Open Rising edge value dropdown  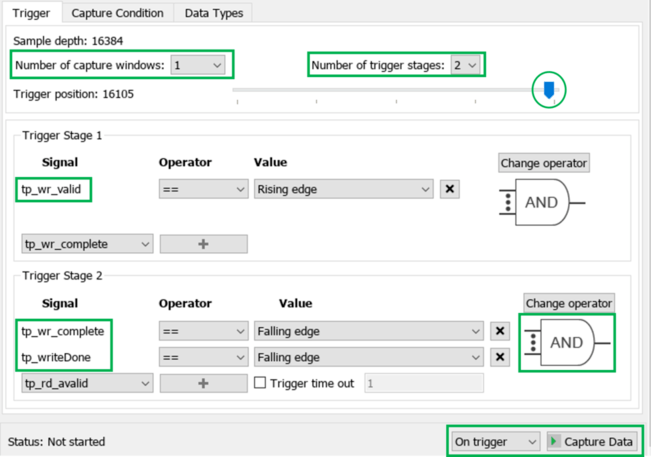coord(342,189)
